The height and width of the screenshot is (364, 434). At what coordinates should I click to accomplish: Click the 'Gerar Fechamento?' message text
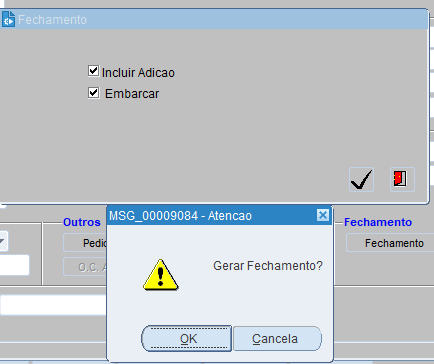click(268, 266)
